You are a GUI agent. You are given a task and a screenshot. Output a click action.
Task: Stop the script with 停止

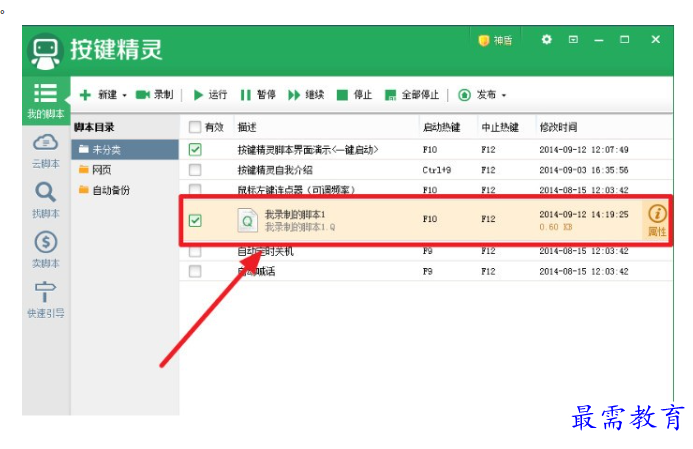[x=354, y=95]
